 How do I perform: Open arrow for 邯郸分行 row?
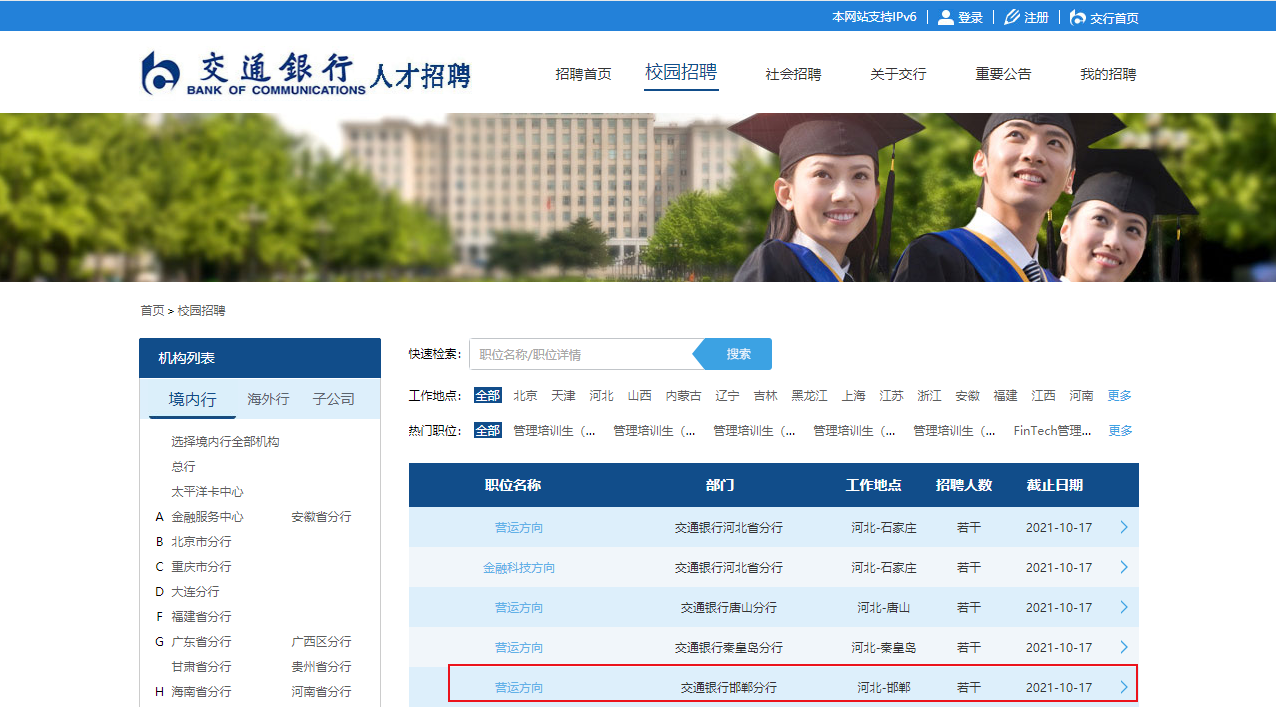tap(1124, 687)
